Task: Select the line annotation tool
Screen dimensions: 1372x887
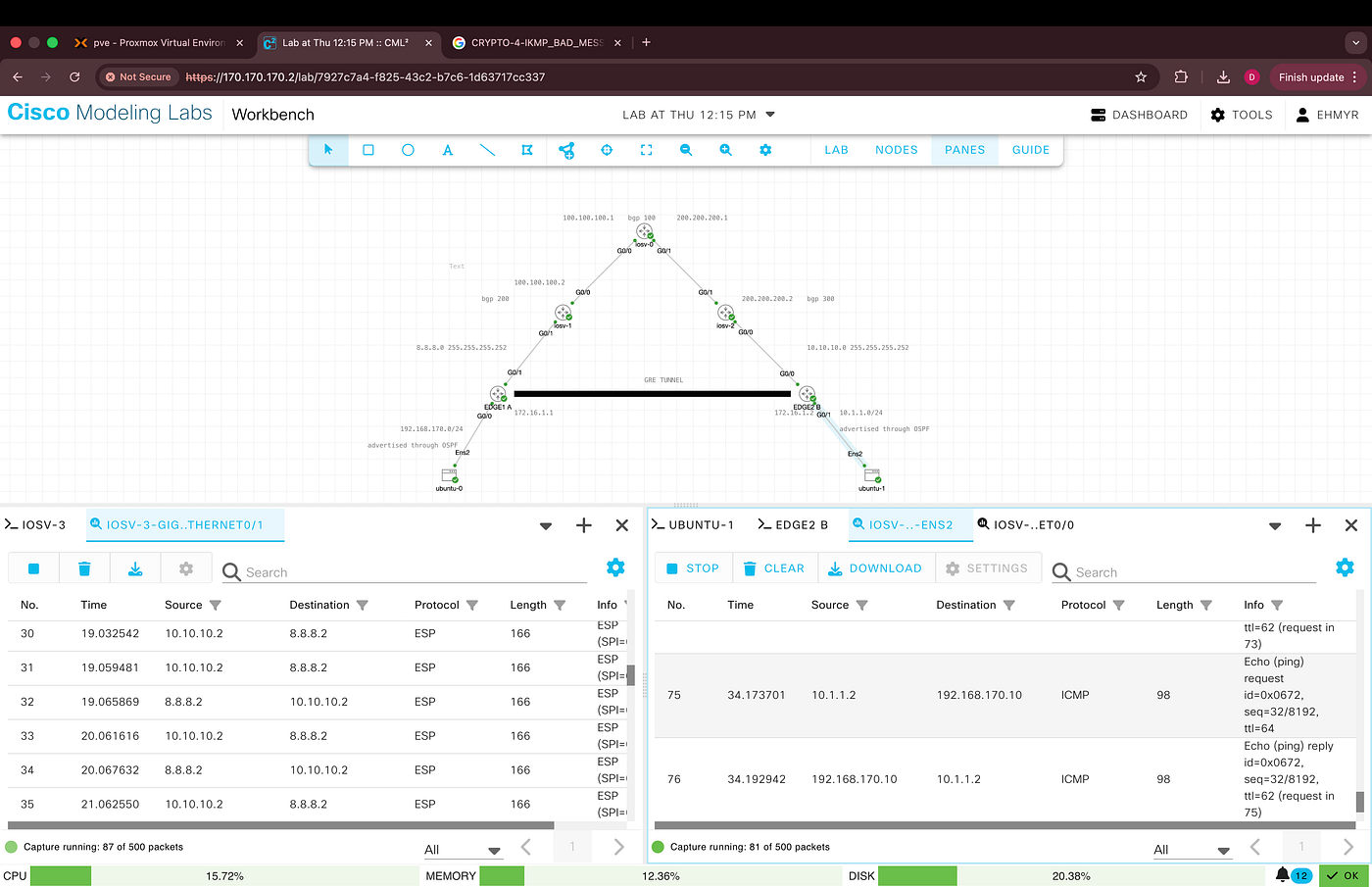Action: coord(487,150)
